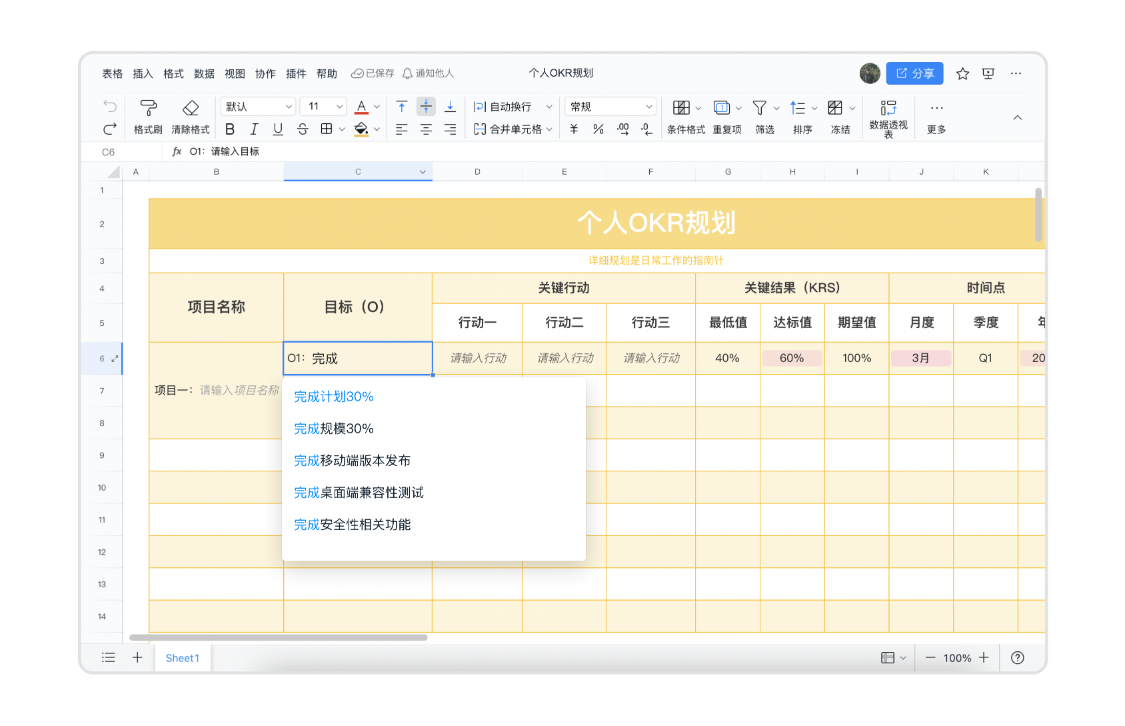Open the font family dropdown showing 默认
Image resolution: width=1125 pixels, height=726 pixels.
point(258,106)
